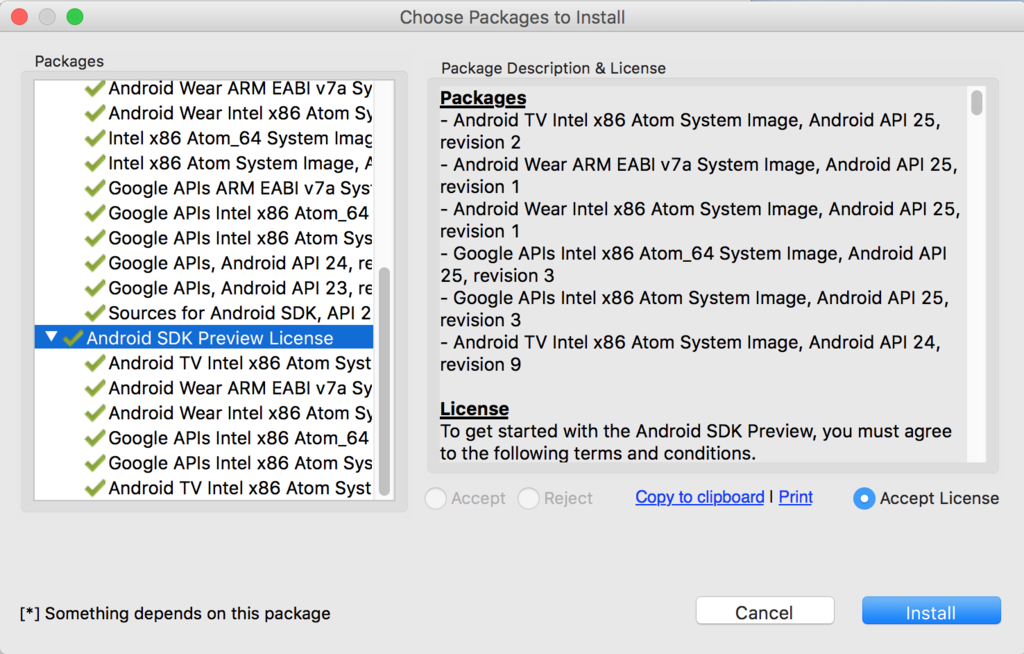Click checkmark next to Intel x86 Atom_64 System Image

(95, 138)
